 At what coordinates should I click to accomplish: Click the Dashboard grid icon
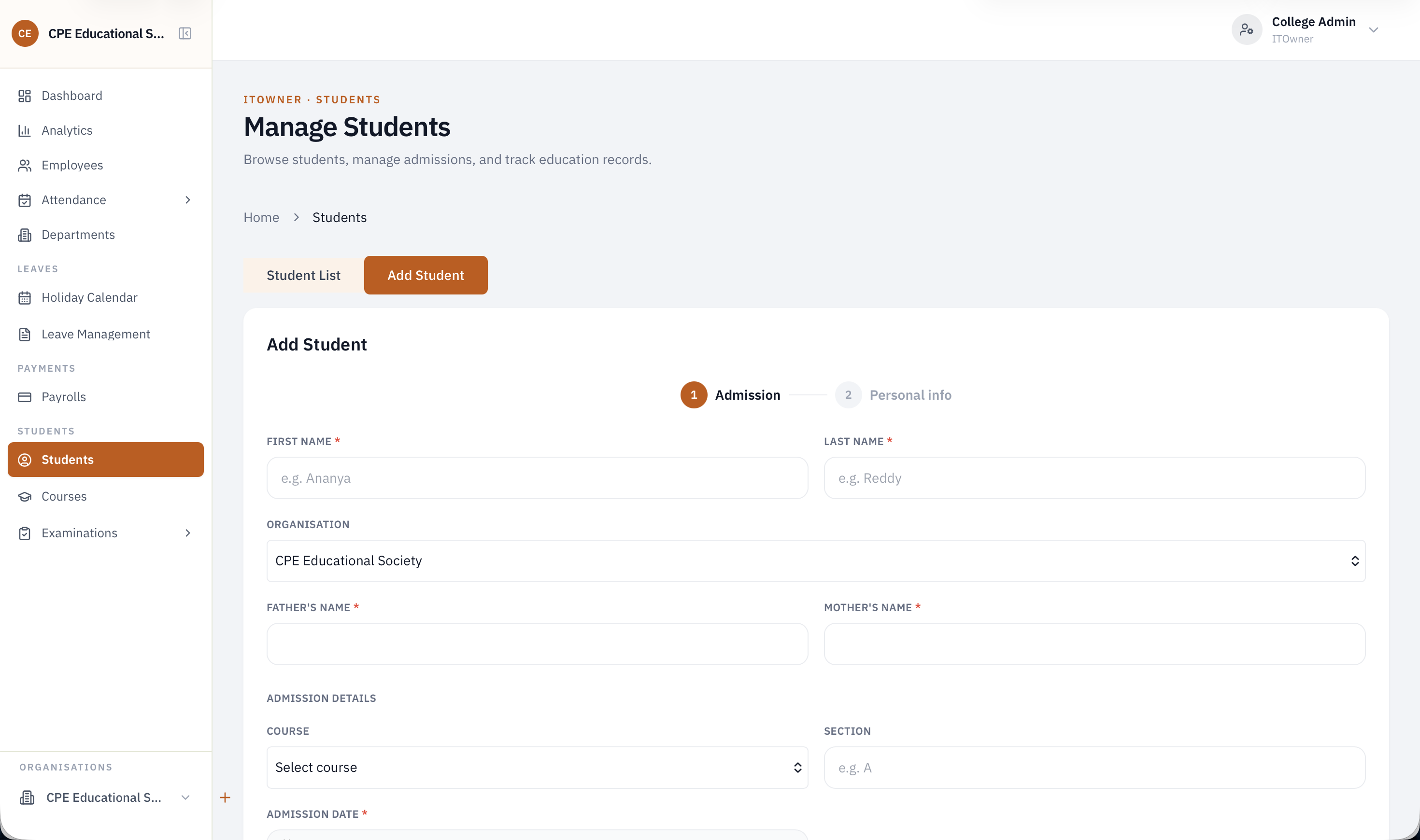click(24, 96)
